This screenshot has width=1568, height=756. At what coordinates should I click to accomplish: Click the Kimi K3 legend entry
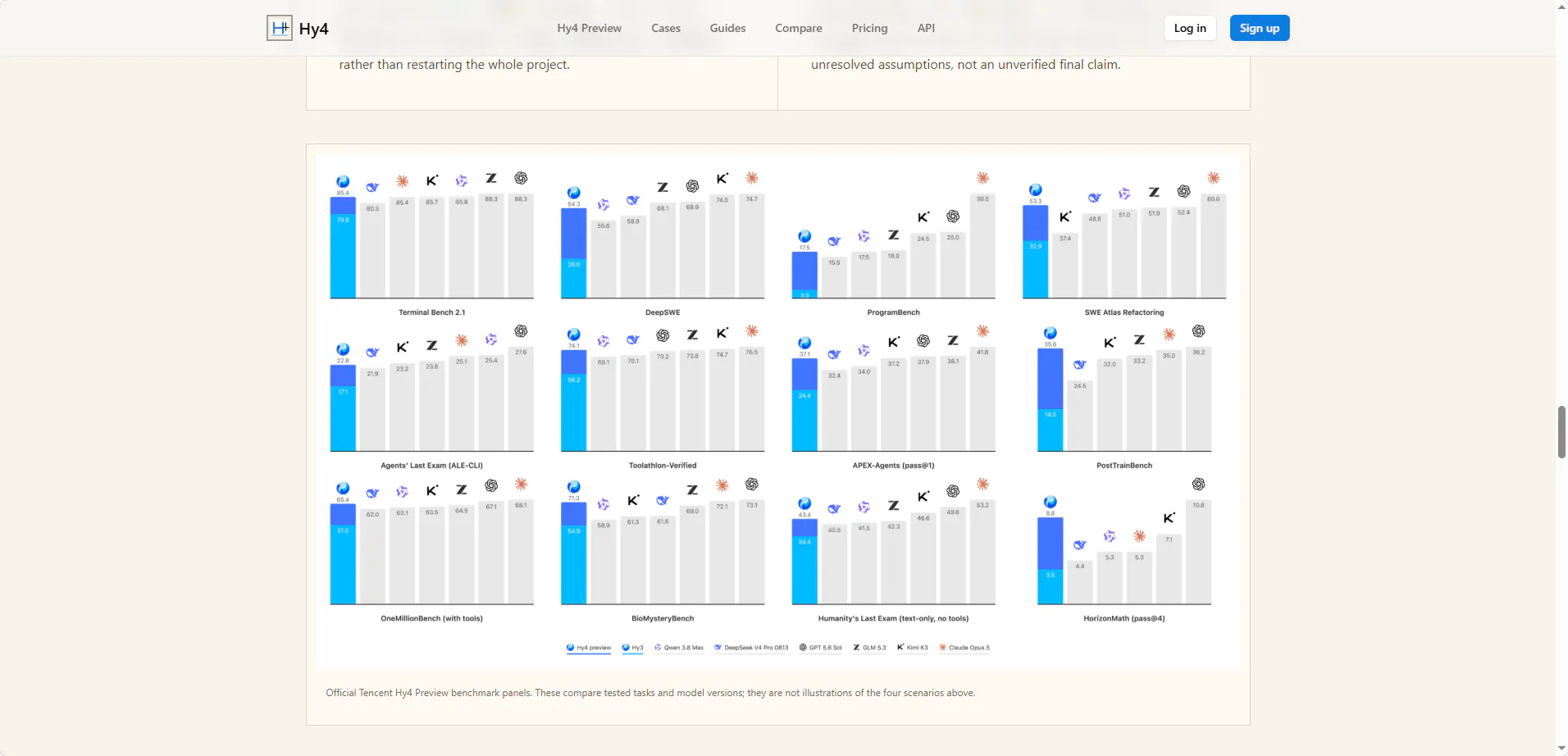point(913,648)
